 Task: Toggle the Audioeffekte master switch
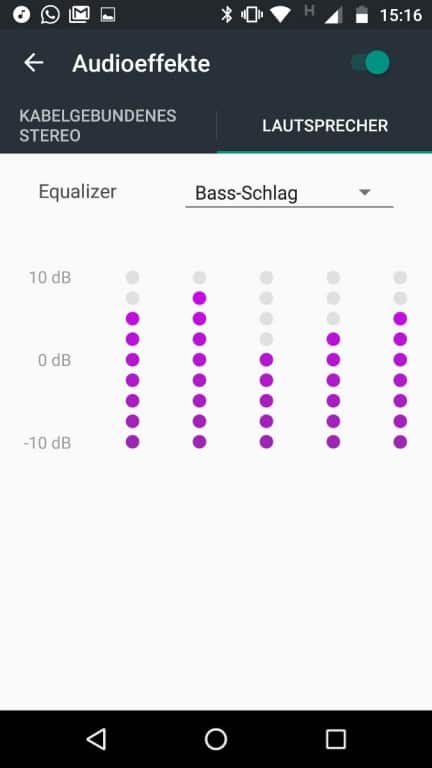pyautogui.click(x=371, y=63)
